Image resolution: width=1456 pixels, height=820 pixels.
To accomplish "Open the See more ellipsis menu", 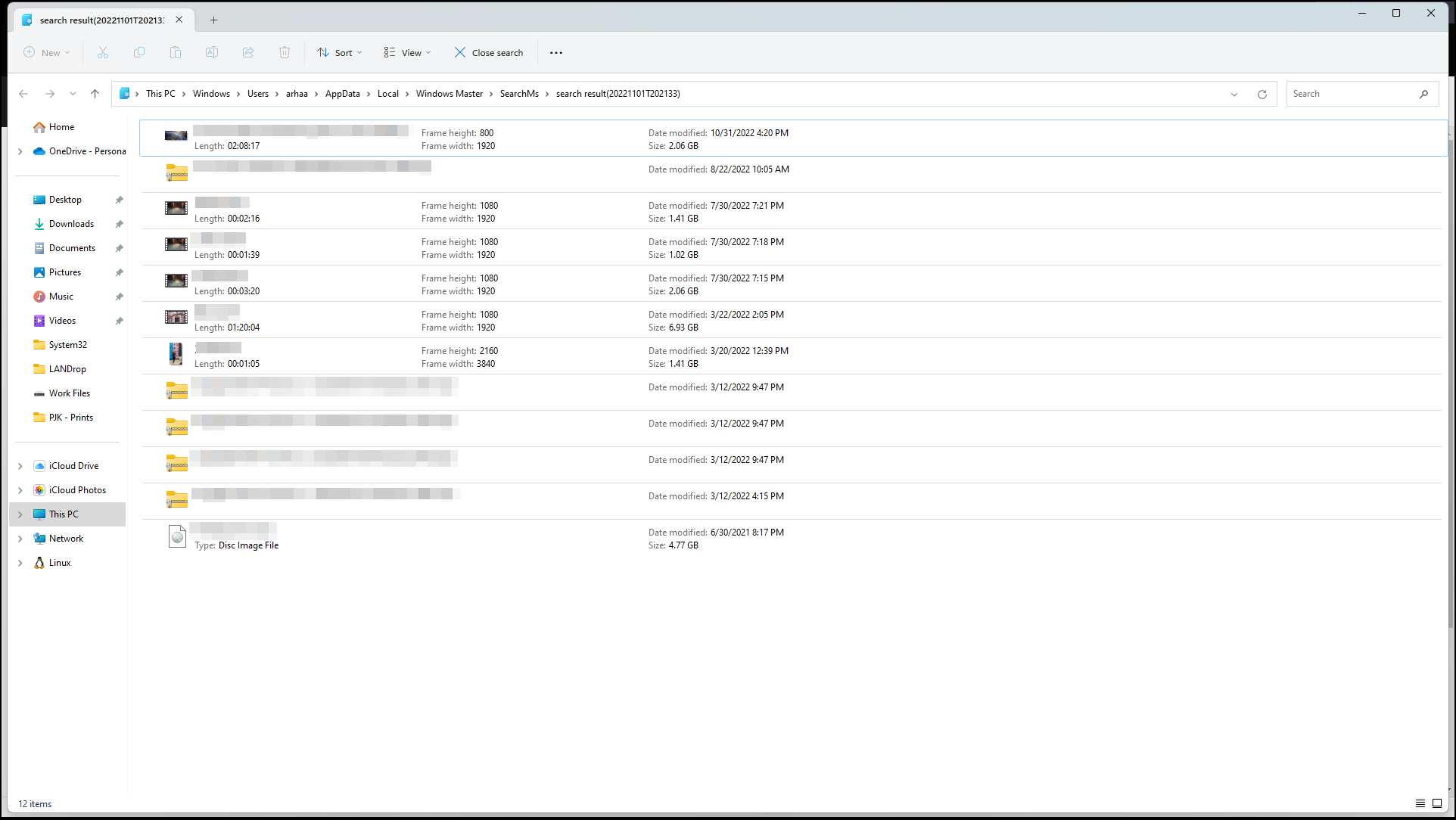I will pyautogui.click(x=556, y=52).
